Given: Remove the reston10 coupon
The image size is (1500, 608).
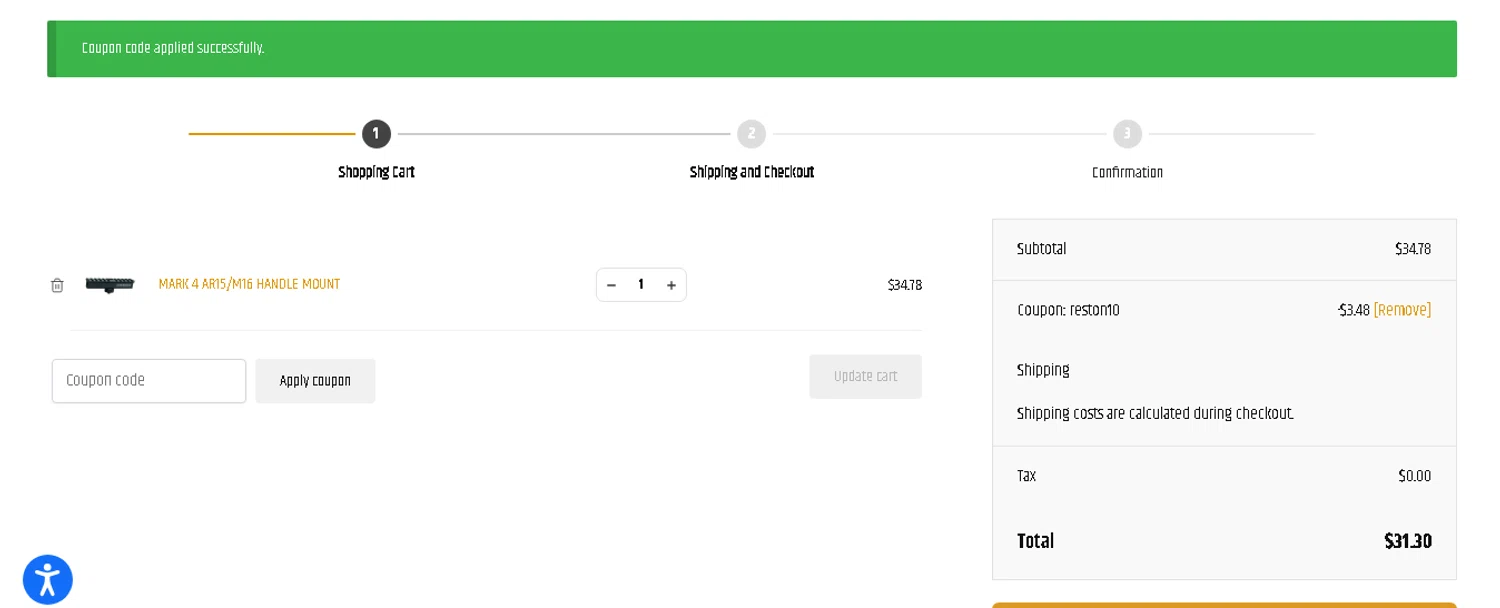Looking at the screenshot, I should [1402, 310].
